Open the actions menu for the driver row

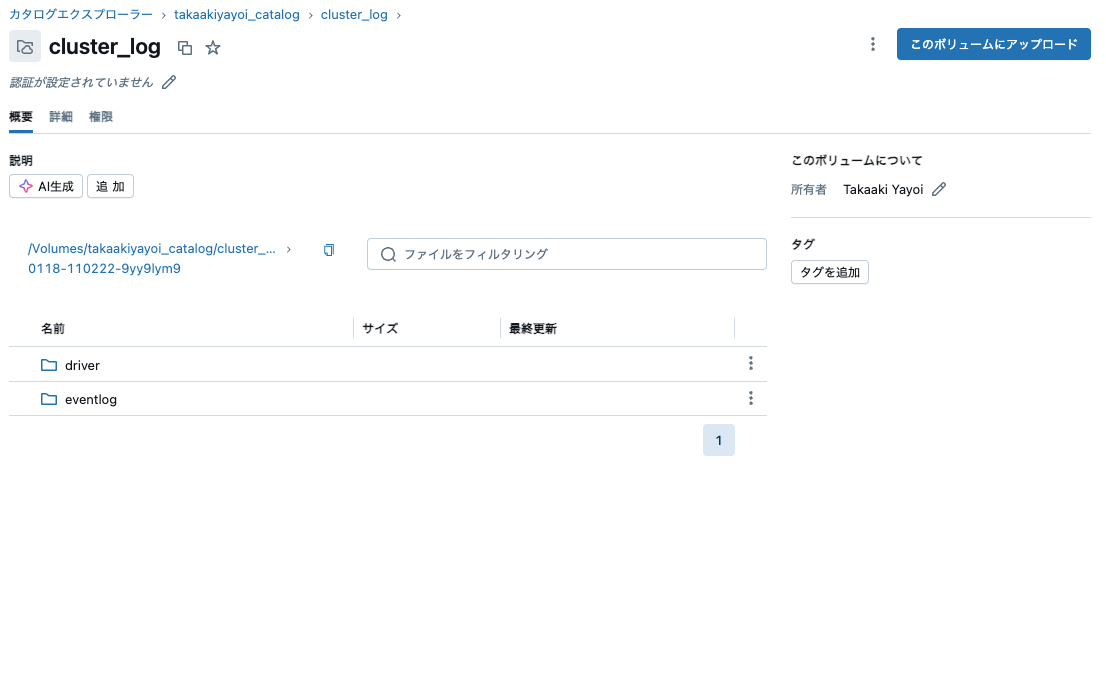(751, 363)
